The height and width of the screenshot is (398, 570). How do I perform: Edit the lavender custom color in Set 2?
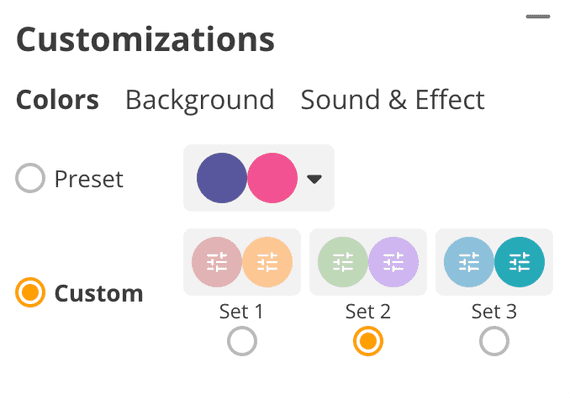[x=393, y=262]
